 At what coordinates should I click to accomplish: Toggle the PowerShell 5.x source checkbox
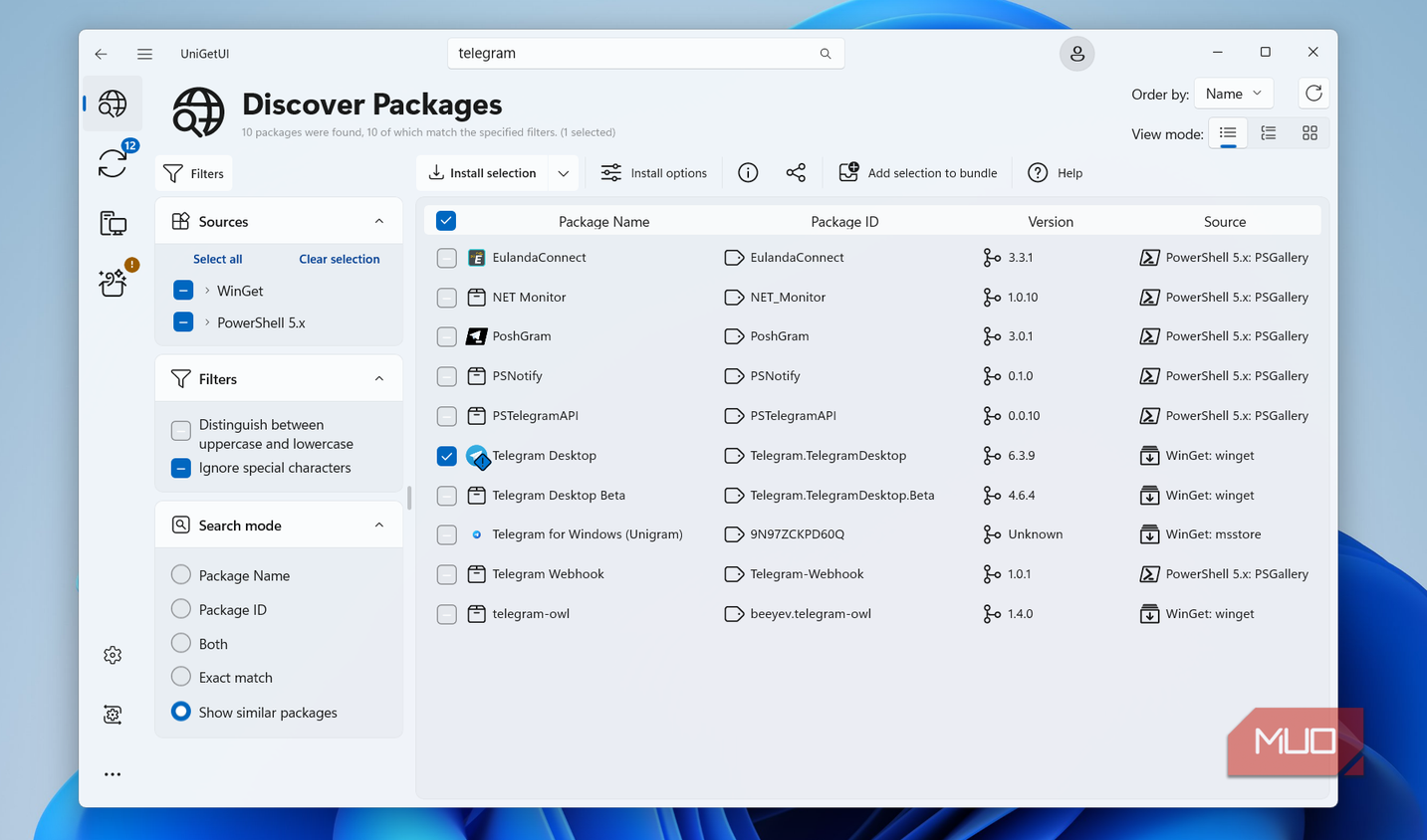(x=183, y=322)
